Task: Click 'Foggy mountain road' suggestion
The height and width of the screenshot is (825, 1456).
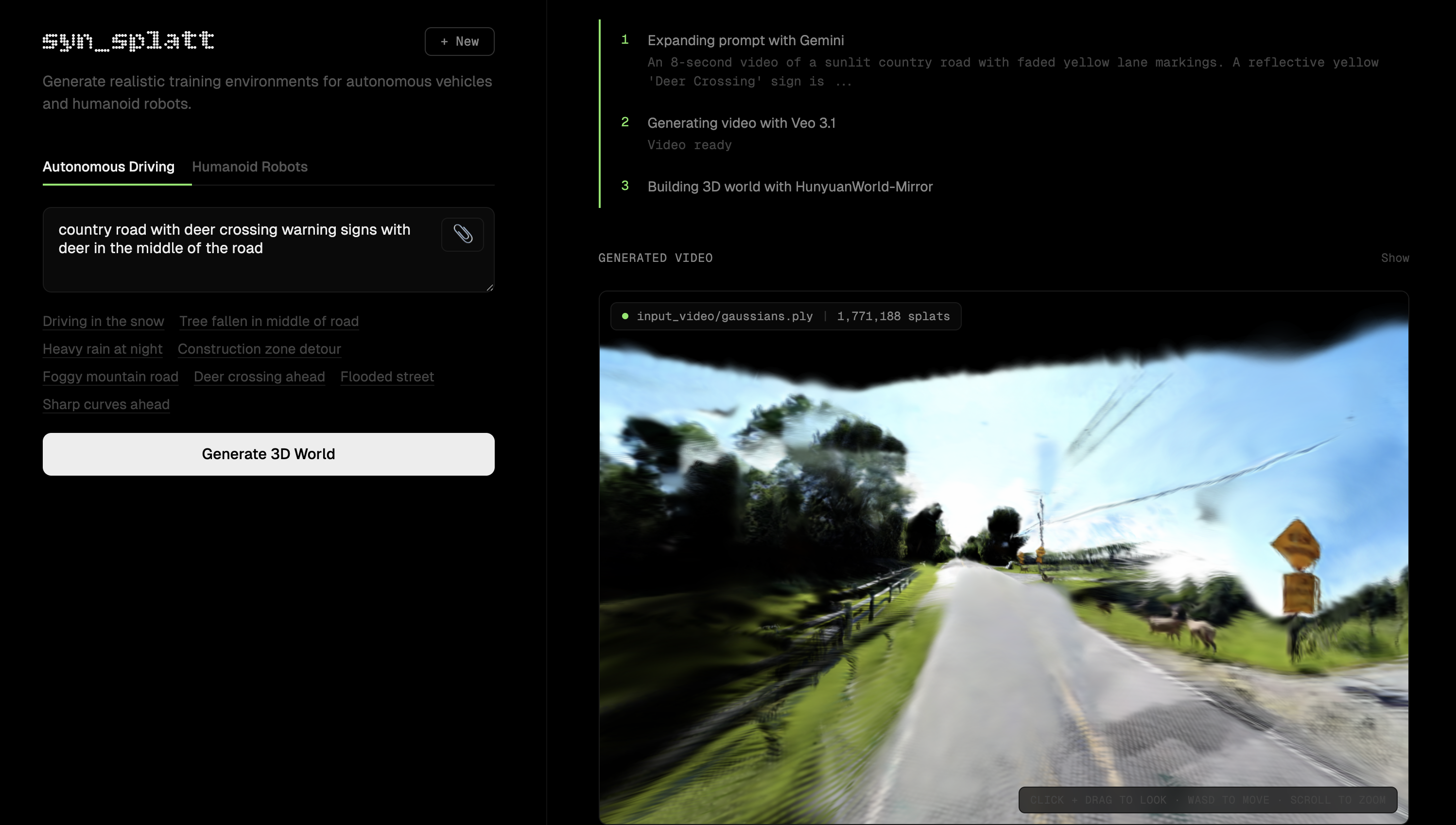Action: click(x=110, y=377)
